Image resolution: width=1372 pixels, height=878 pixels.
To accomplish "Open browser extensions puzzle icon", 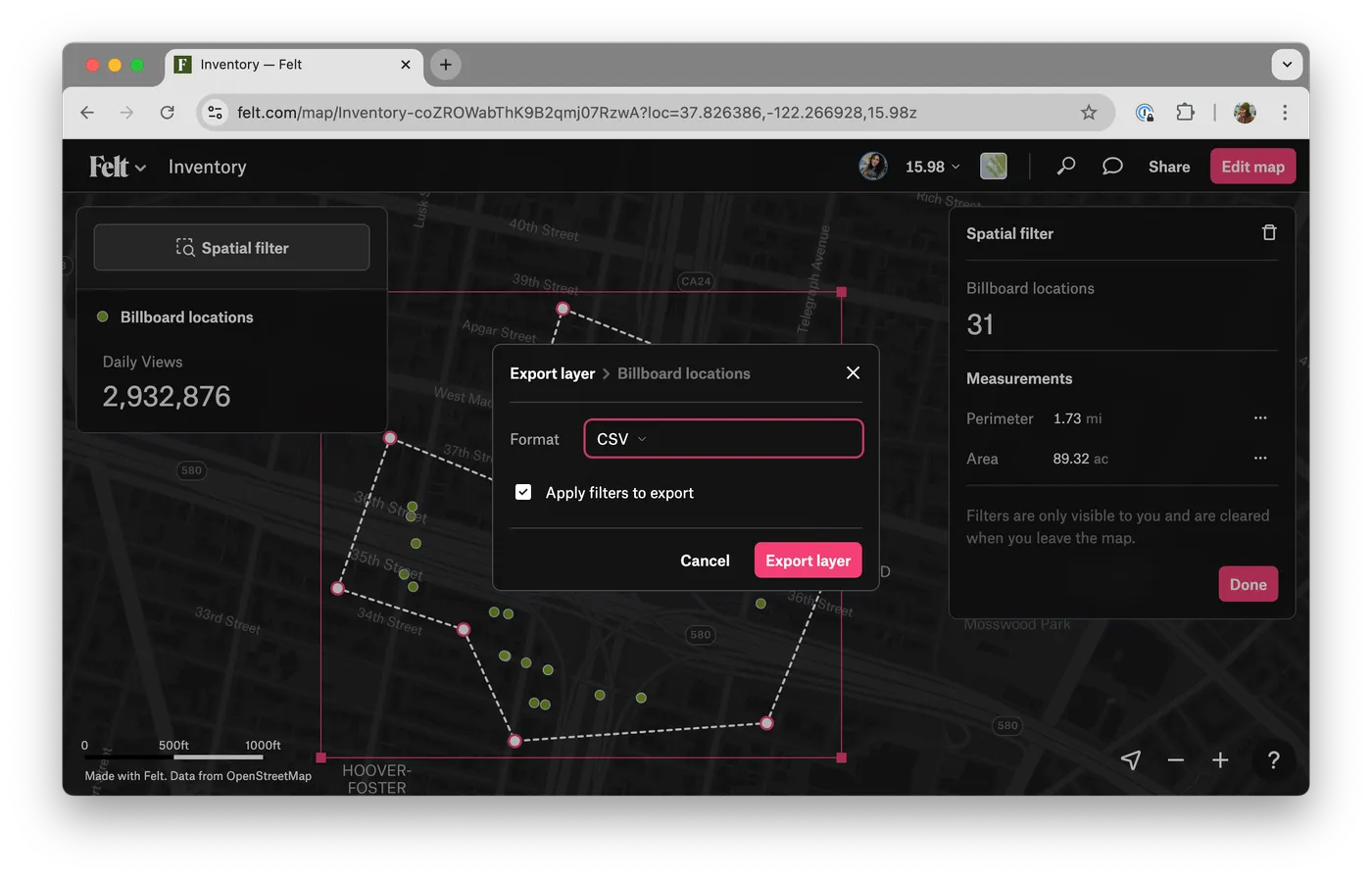I will tap(1185, 113).
